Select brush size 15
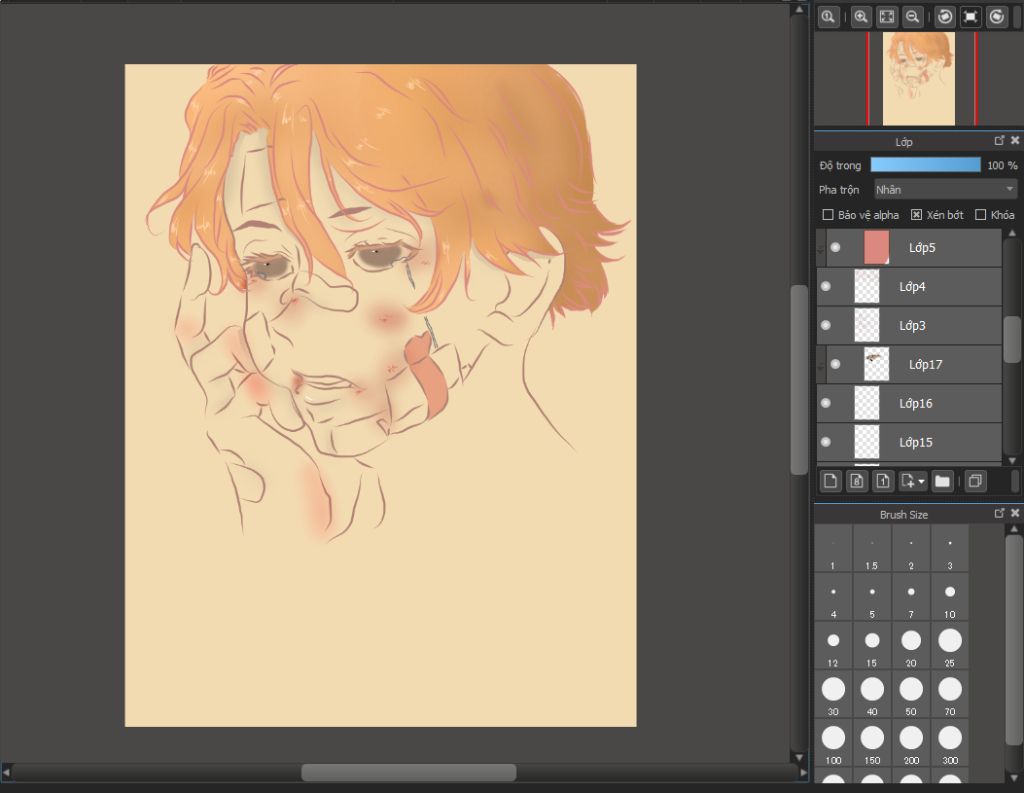The image size is (1024, 793). coord(872,646)
